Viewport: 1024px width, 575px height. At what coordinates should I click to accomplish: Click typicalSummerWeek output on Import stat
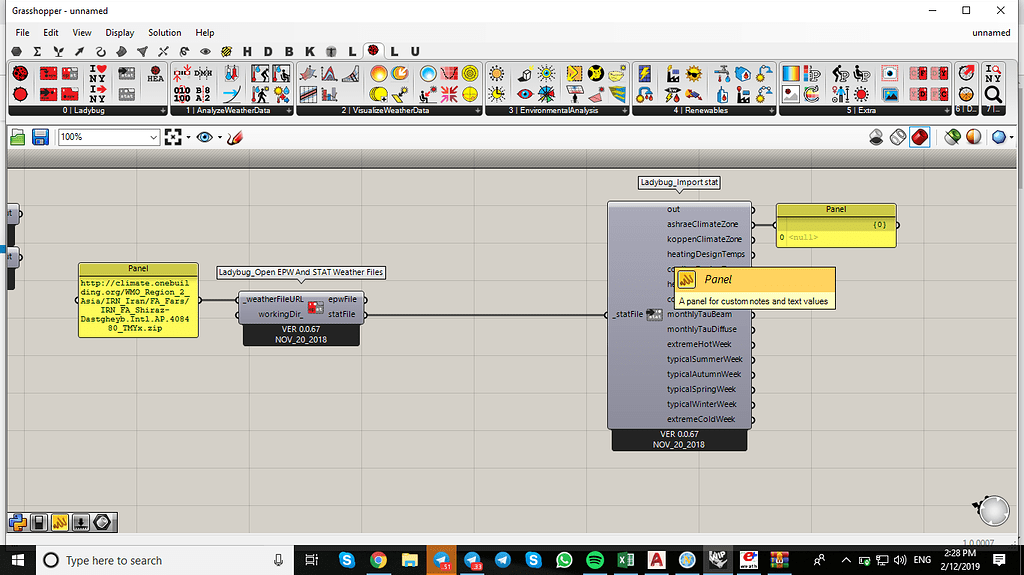(705, 359)
